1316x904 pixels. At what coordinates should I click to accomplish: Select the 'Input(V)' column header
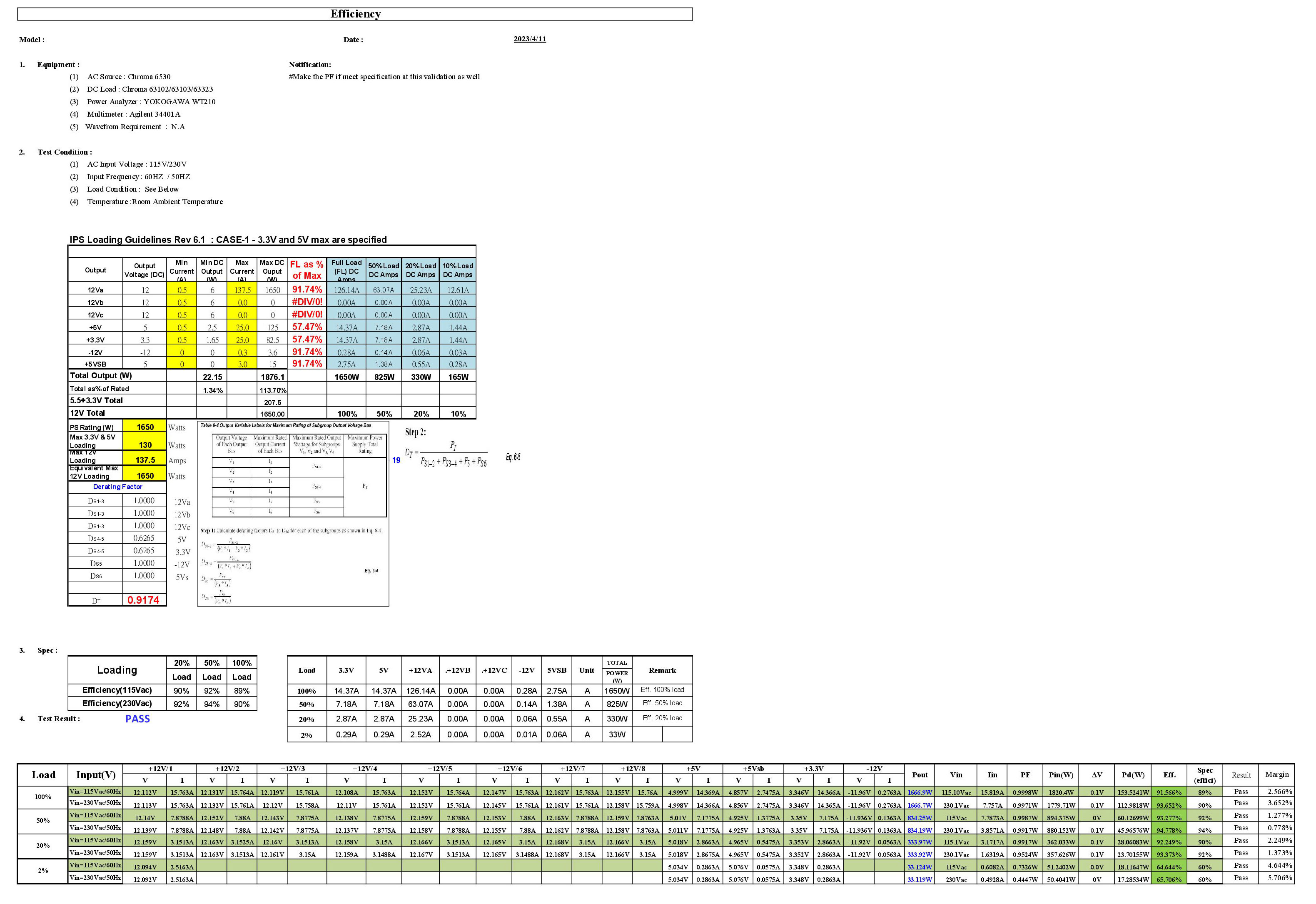coord(96,775)
